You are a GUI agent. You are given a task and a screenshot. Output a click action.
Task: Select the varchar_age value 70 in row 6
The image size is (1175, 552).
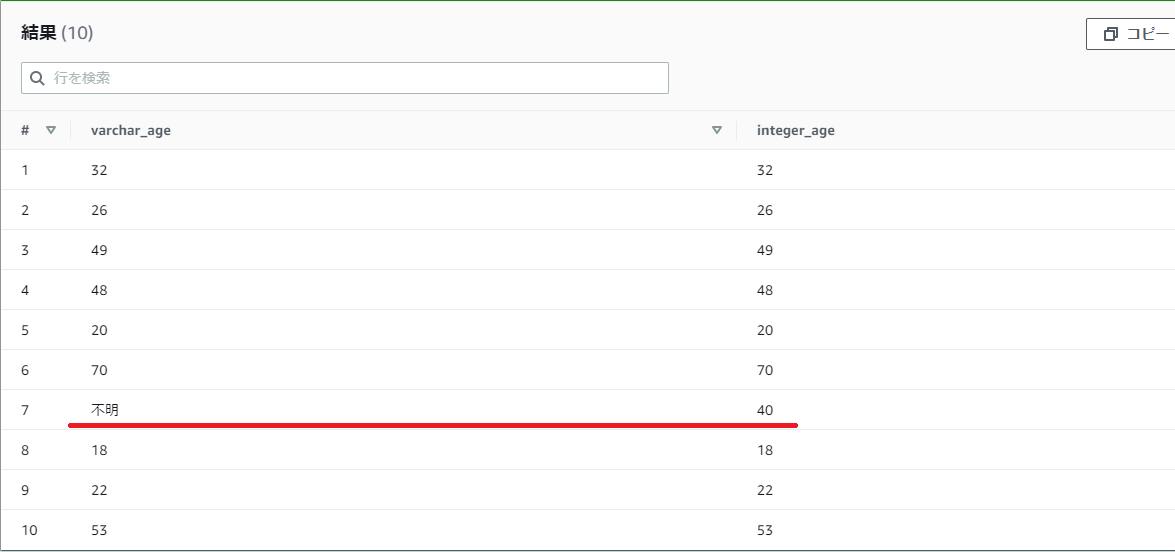[x=99, y=370]
